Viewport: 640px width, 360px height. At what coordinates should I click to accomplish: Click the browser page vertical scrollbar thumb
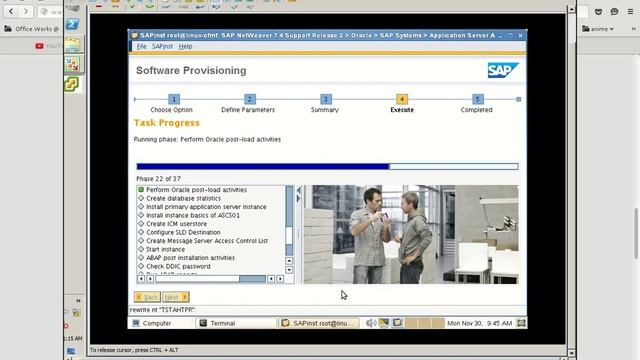(x=636, y=233)
